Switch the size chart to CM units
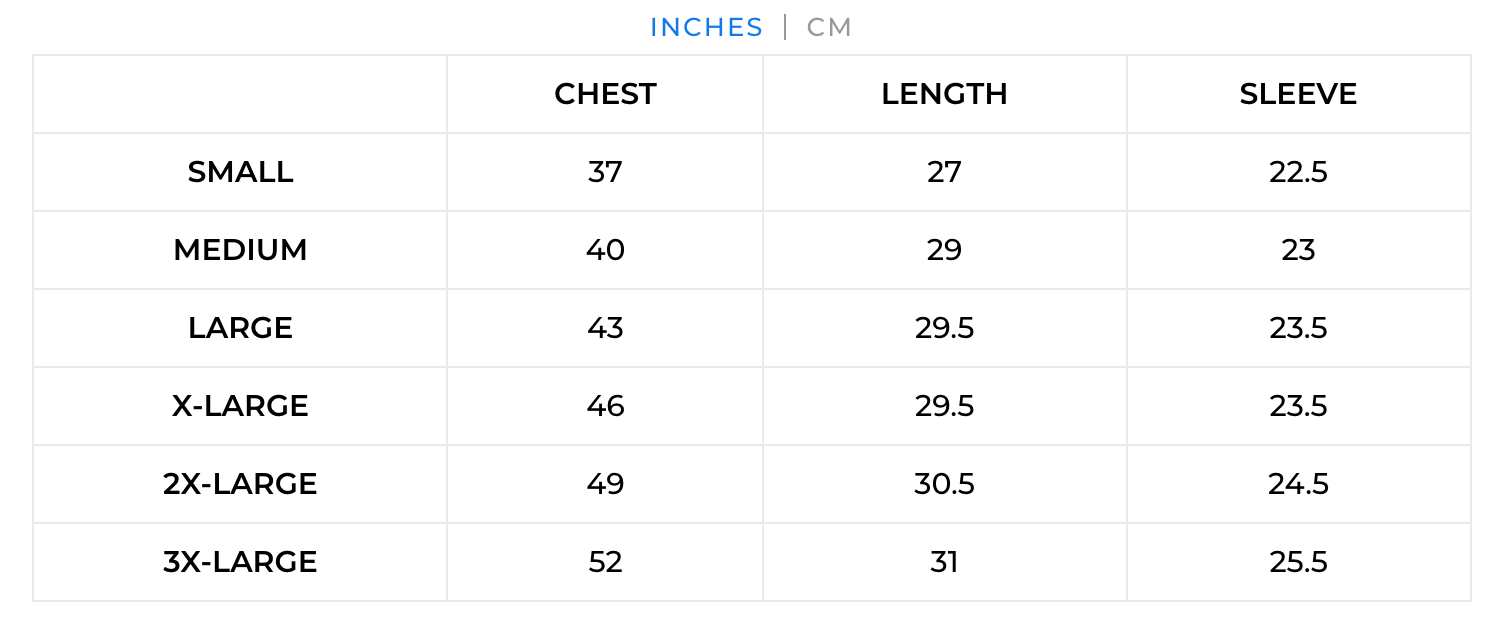This screenshot has width=1496, height=628. pos(829,27)
